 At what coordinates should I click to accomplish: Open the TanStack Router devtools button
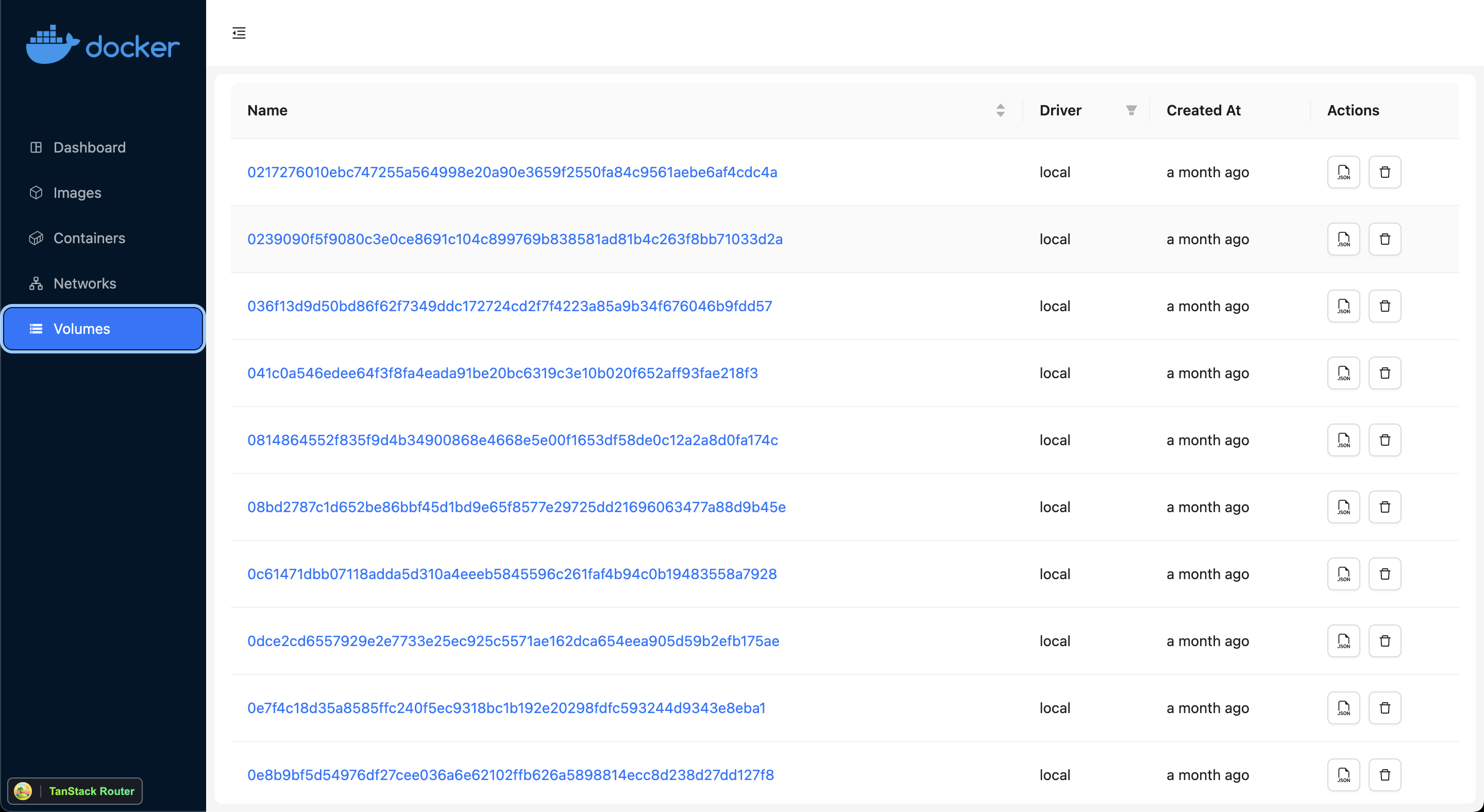[75, 791]
